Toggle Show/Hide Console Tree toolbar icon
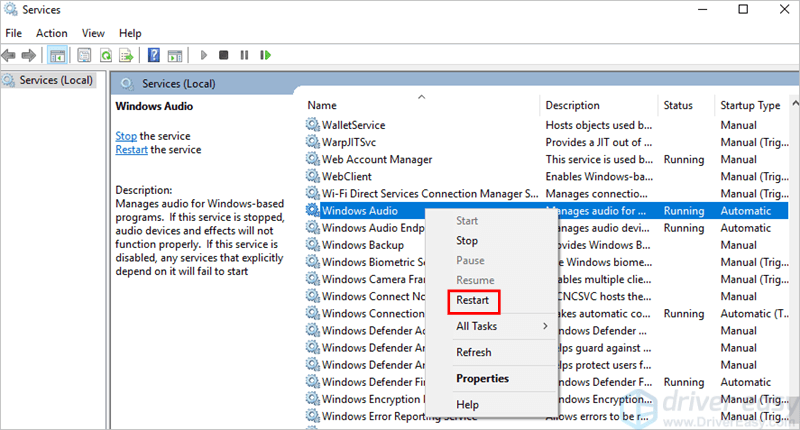The image size is (800, 430). (x=58, y=55)
